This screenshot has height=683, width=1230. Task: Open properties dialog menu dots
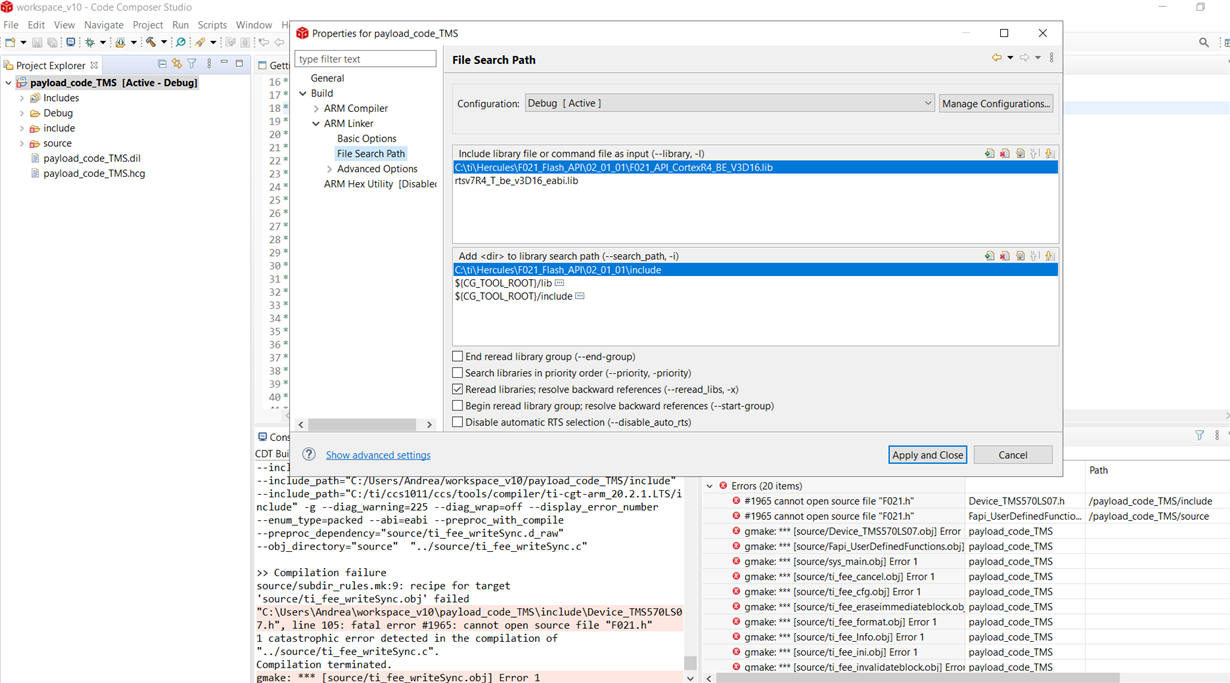tap(1051, 58)
